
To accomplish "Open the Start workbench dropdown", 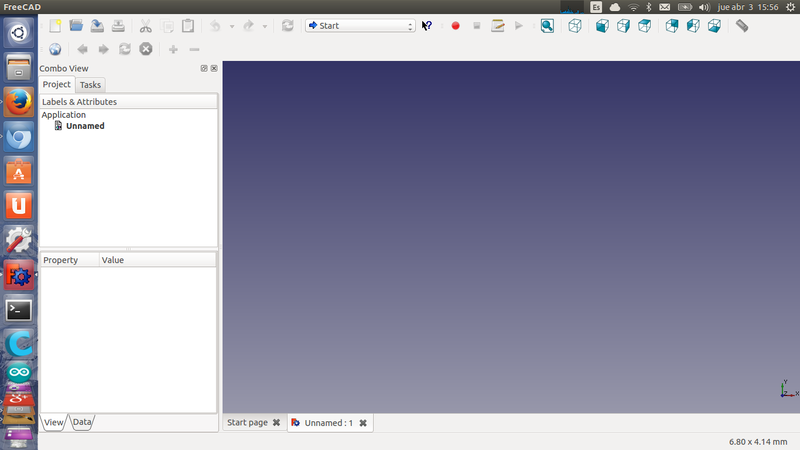I will click(360, 26).
